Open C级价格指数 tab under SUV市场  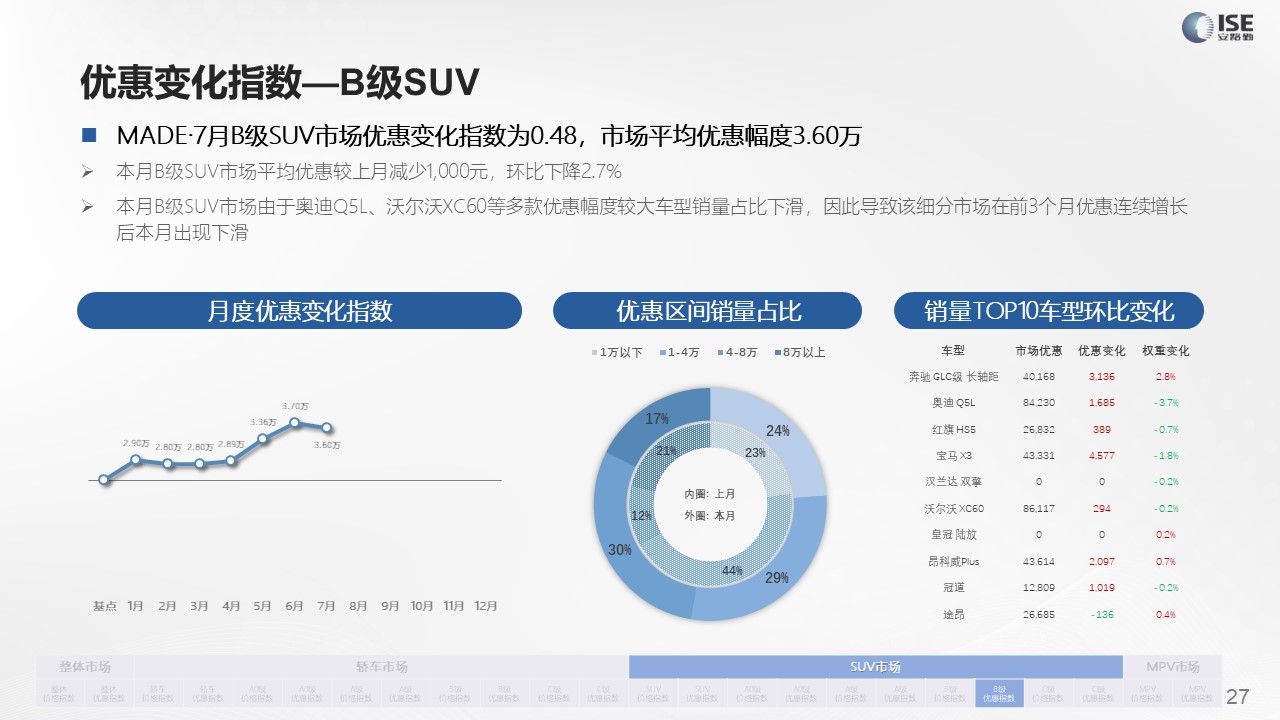[1048, 693]
